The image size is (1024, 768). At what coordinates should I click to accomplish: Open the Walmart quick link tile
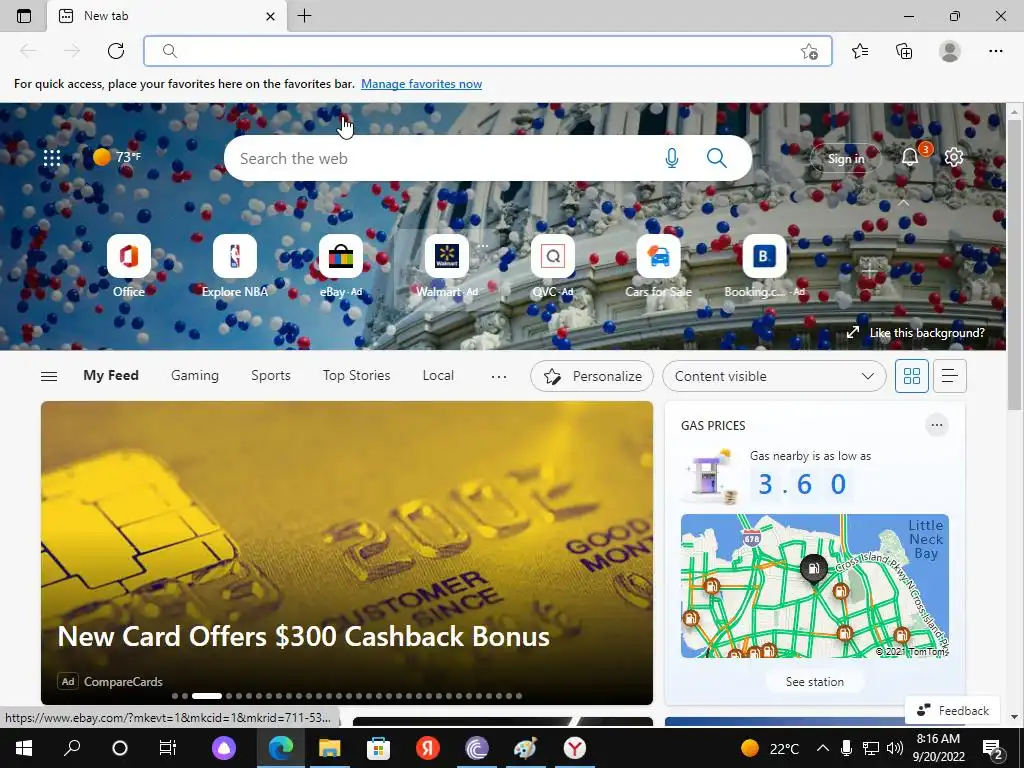click(x=447, y=266)
